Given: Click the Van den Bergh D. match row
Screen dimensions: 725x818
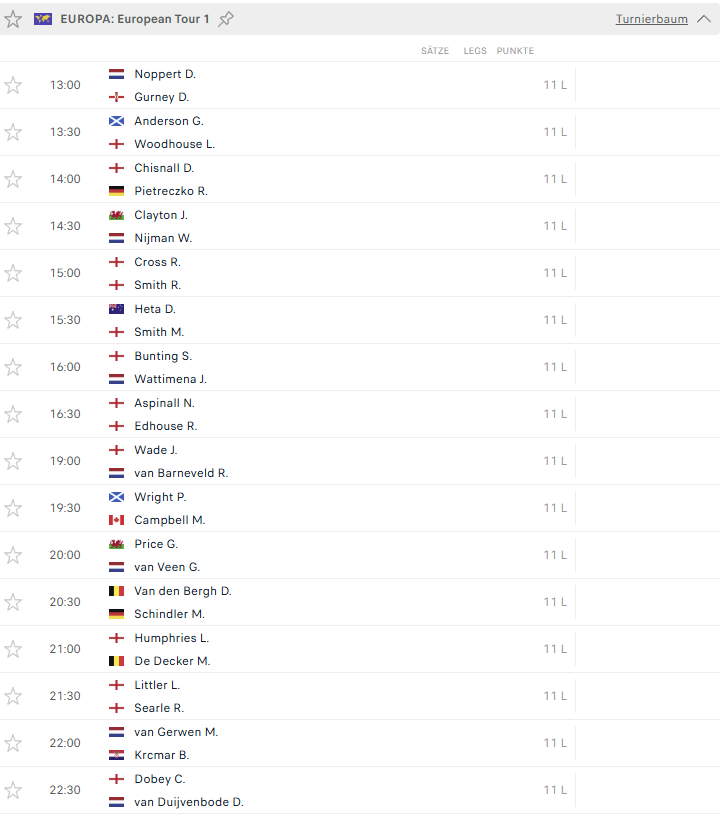Looking at the screenshot, I should (x=360, y=602).
